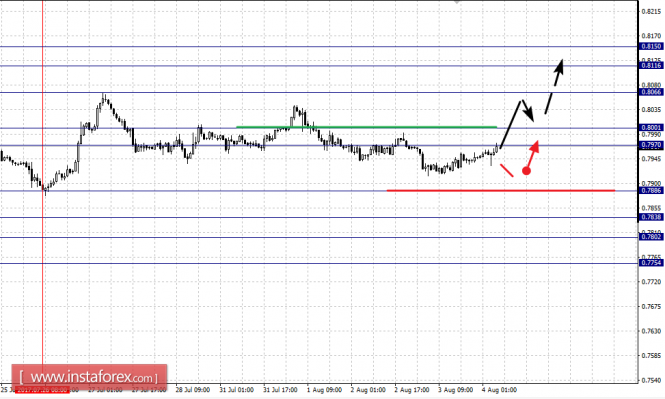The image size is (665, 399).
Task: Click the black downward arrow head
Action: tap(529, 114)
